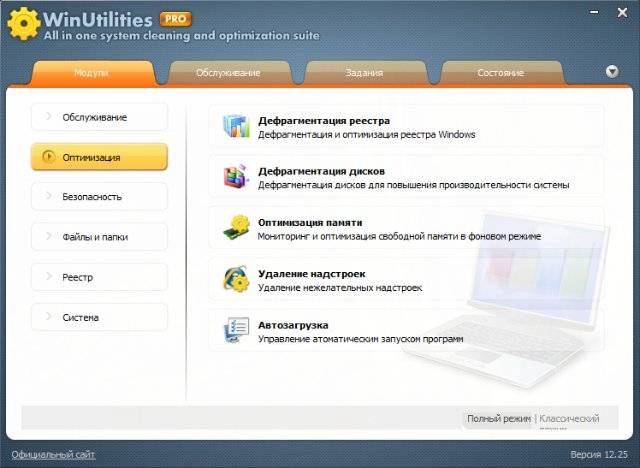Select the Оптимизация sidebar category
The width and height of the screenshot is (640, 468).
click(x=99, y=157)
